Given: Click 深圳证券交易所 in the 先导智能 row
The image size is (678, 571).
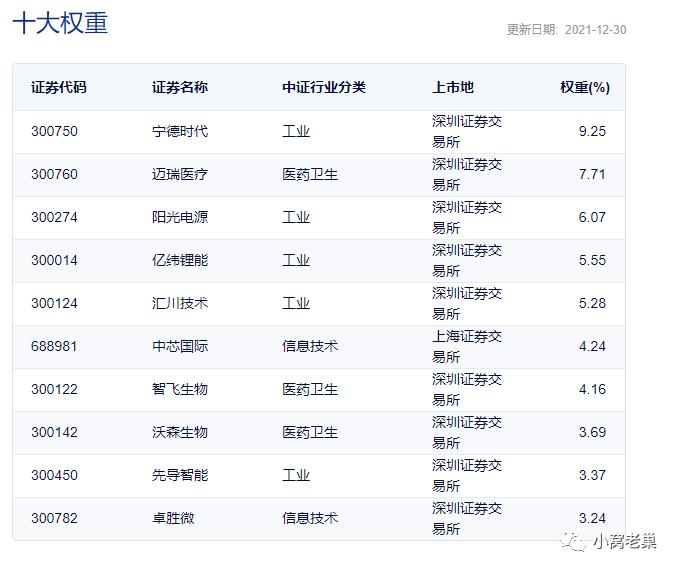Looking at the screenshot, I should coord(467,475).
